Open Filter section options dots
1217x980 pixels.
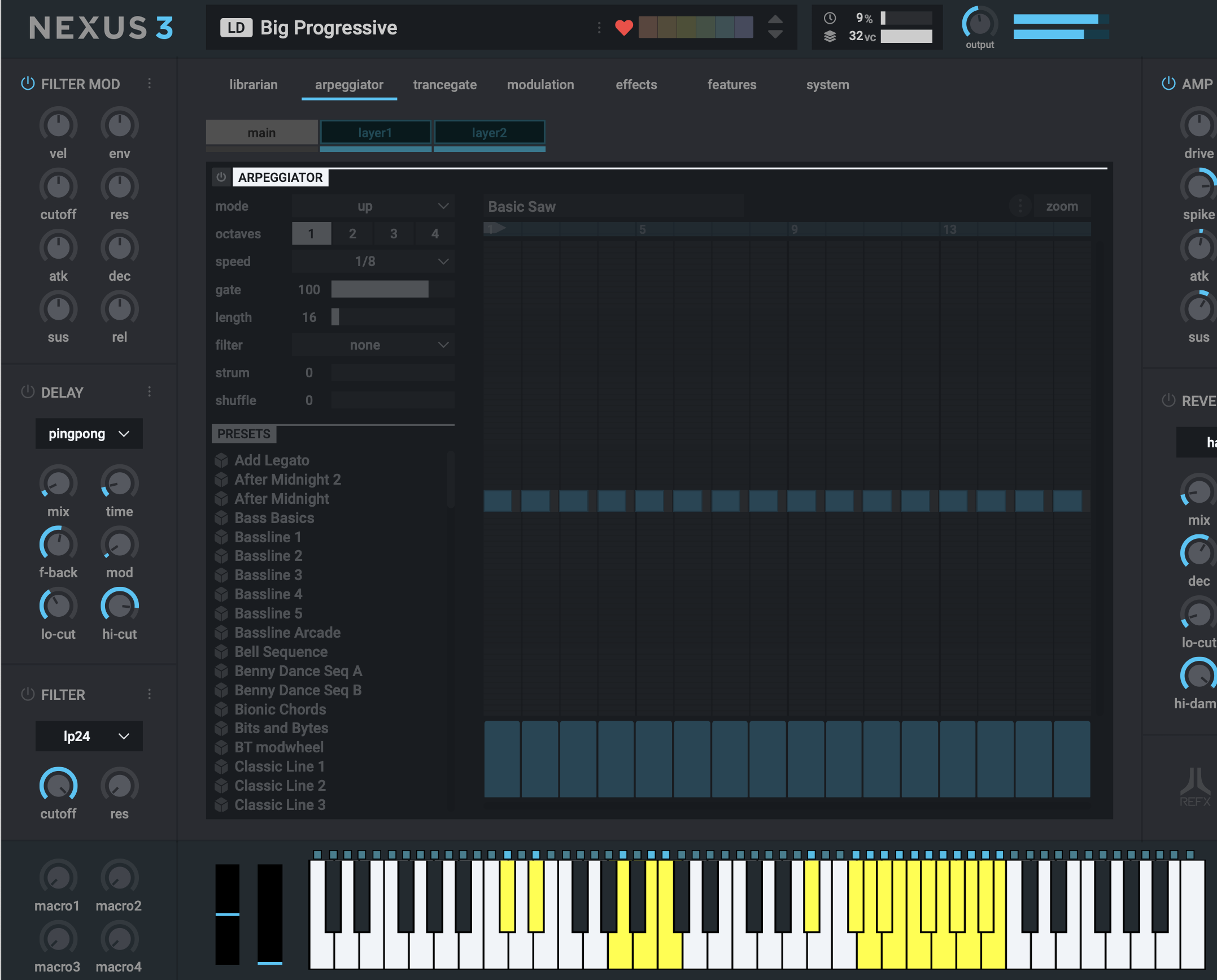pyautogui.click(x=149, y=694)
